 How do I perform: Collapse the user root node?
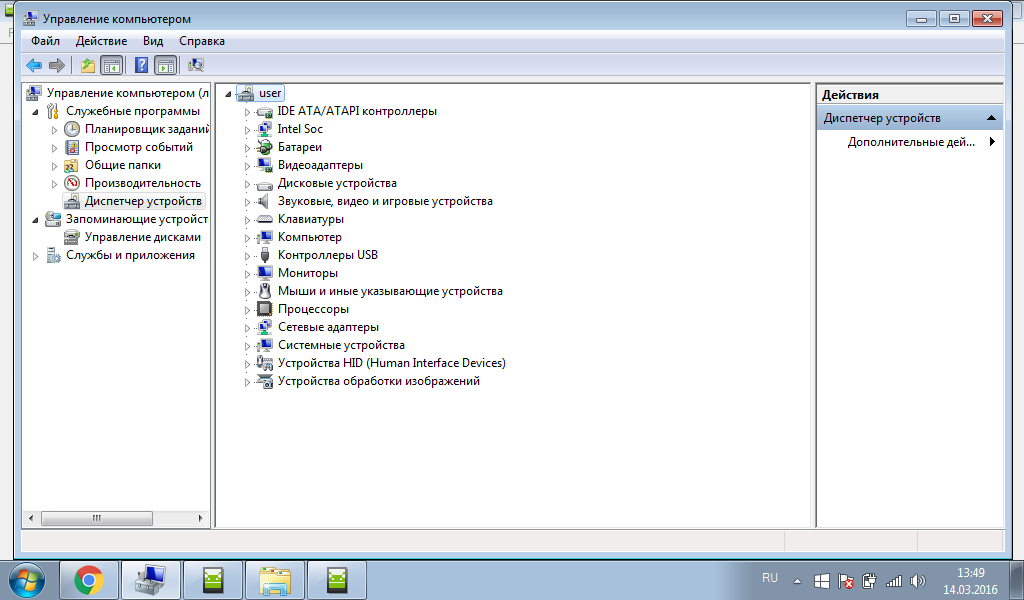point(228,94)
